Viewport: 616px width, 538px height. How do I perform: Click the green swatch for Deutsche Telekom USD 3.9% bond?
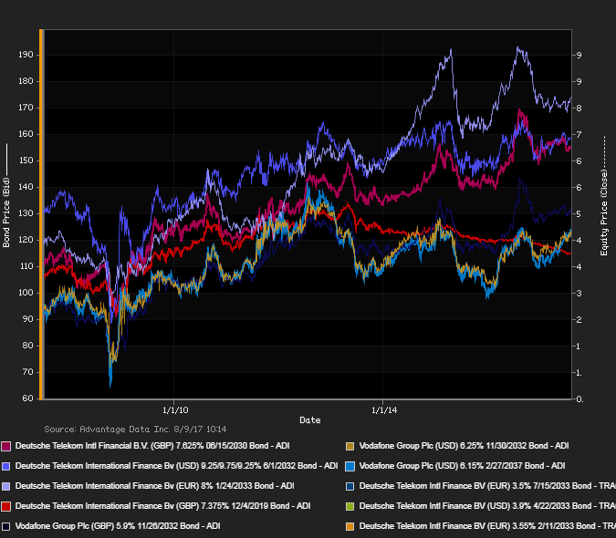pyautogui.click(x=350, y=506)
